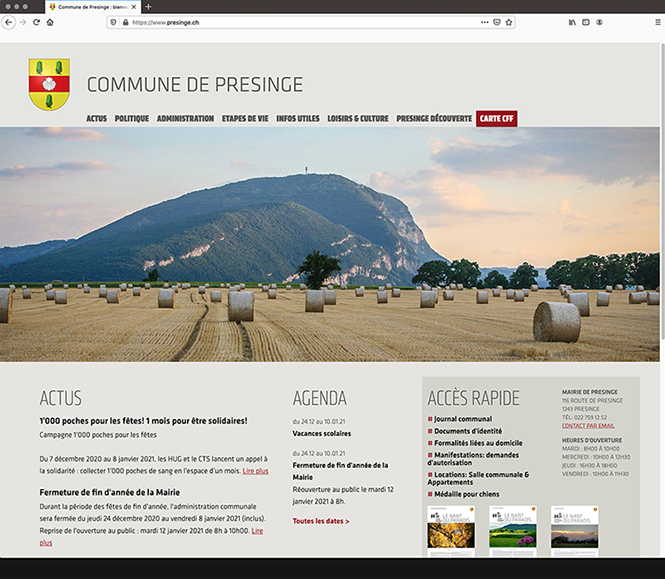Bookmark this page with the star icon

click(511, 21)
